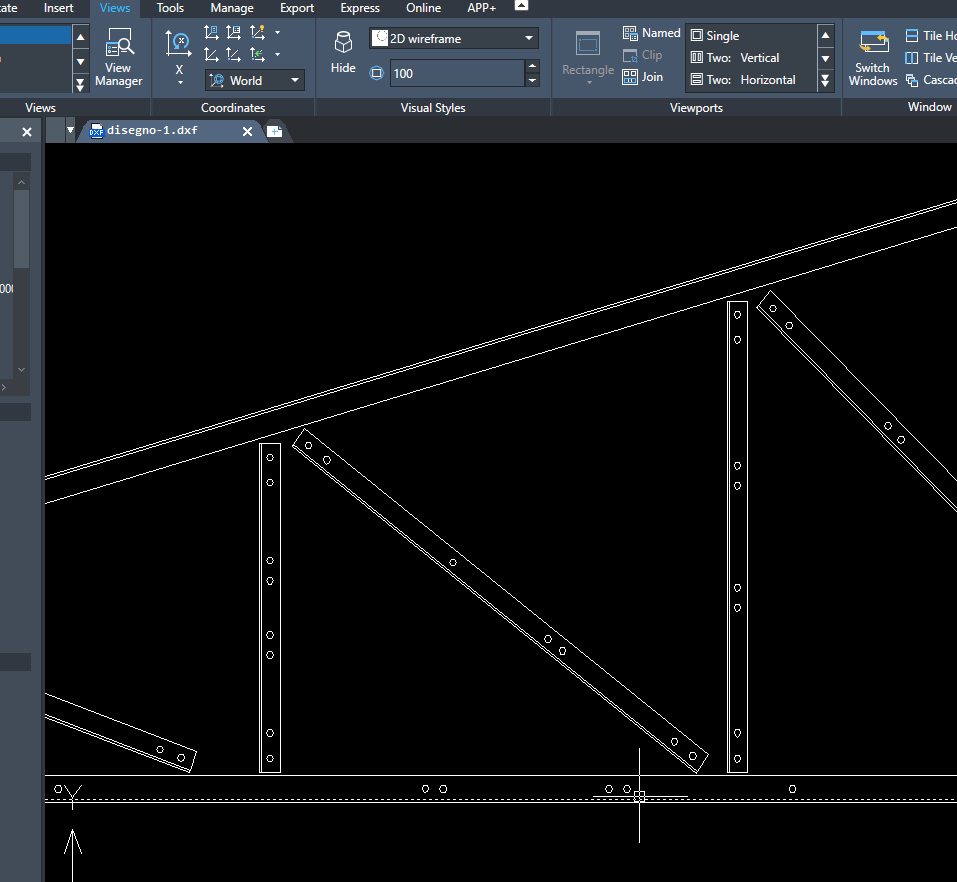Image resolution: width=957 pixels, height=882 pixels.
Task: Click the value 100 input field
Action: click(457, 73)
